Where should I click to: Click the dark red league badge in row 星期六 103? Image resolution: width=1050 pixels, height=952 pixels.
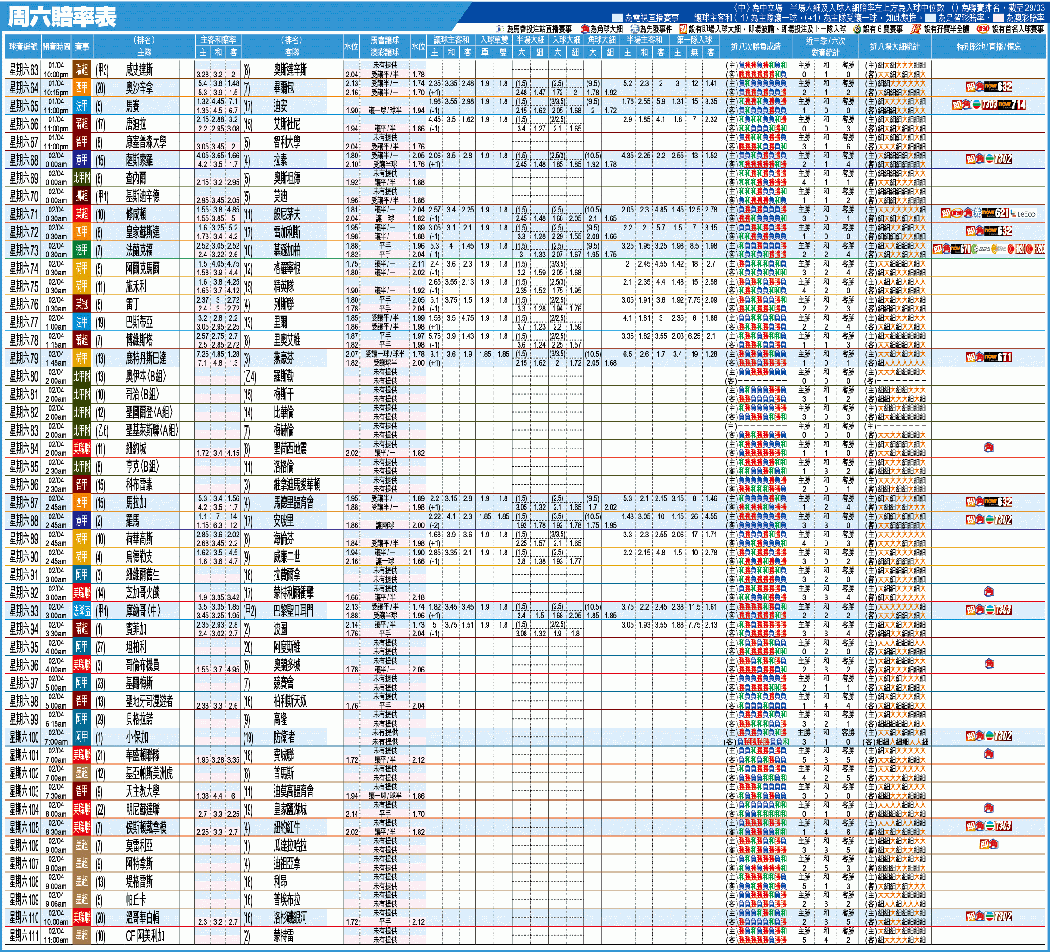click(x=82, y=792)
